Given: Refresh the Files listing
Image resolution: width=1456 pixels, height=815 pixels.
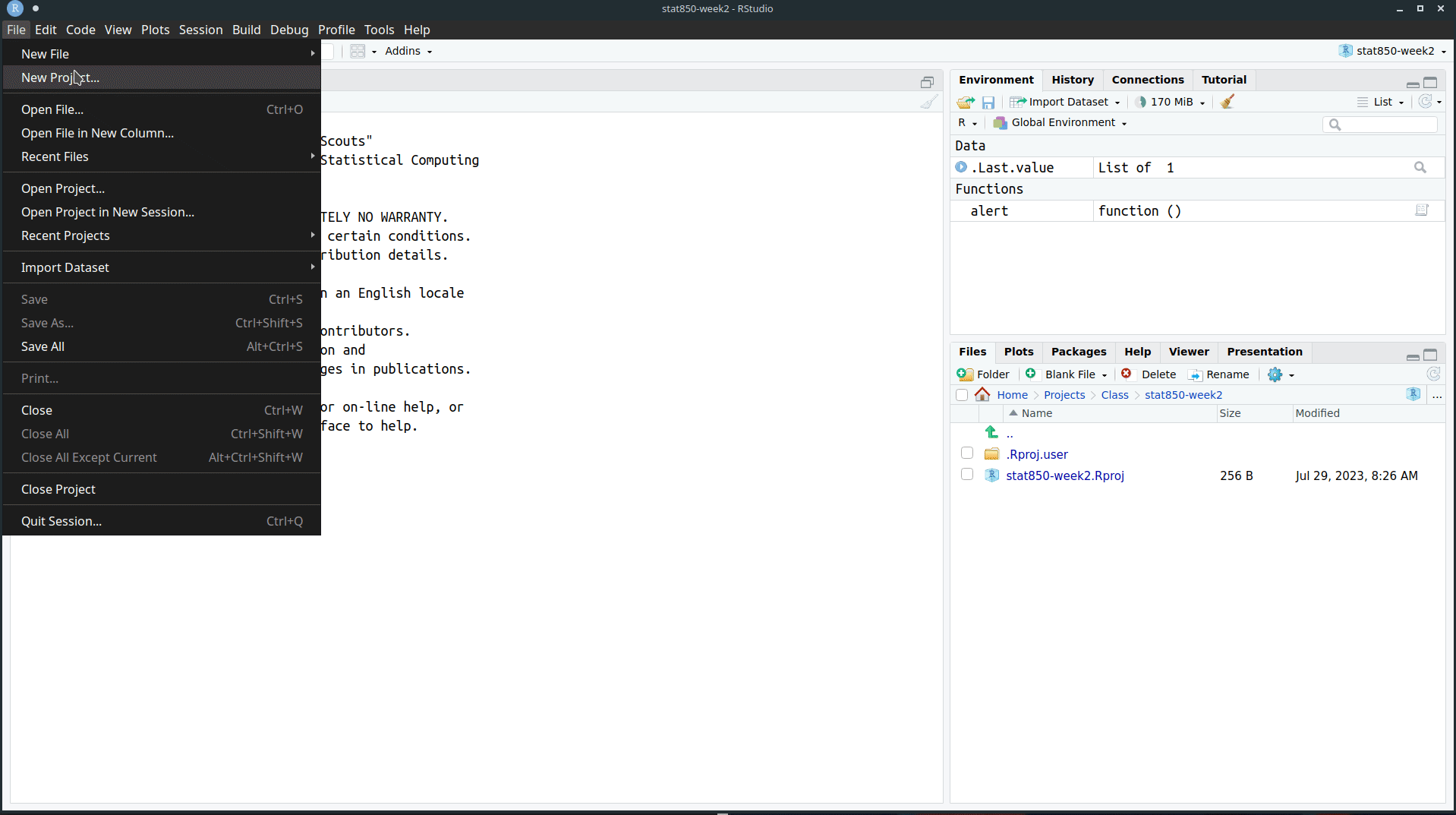Looking at the screenshot, I should coord(1434,374).
